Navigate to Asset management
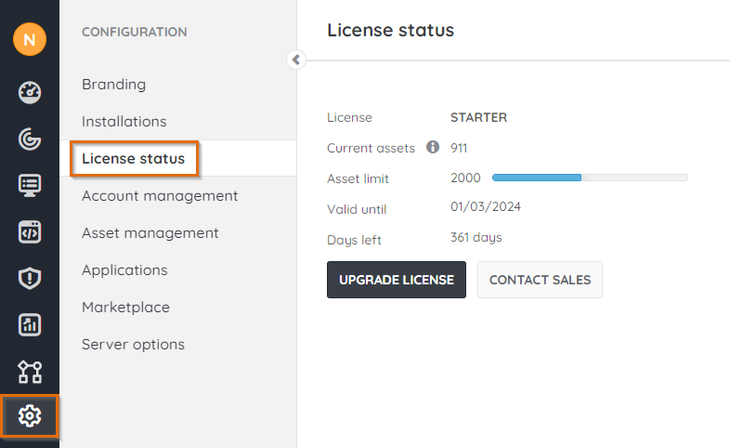The image size is (730, 448). pos(150,232)
